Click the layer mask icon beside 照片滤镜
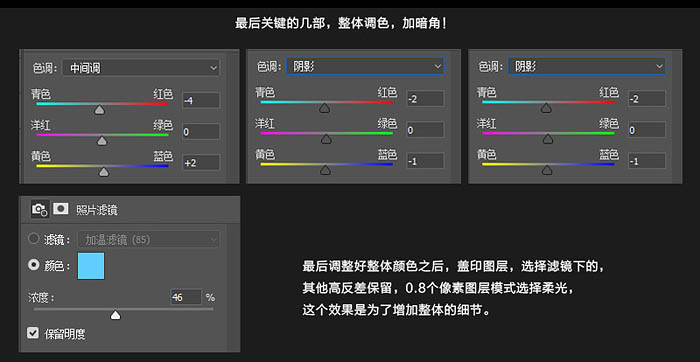The image size is (700, 362). pyautogui.click(x=61, y=208)
